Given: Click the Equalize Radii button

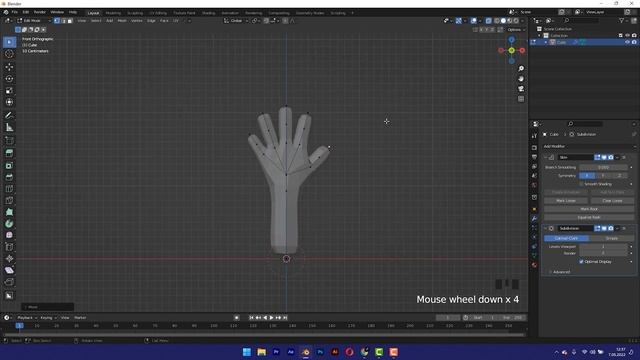Looking at the screenshot, I should 589,218.
